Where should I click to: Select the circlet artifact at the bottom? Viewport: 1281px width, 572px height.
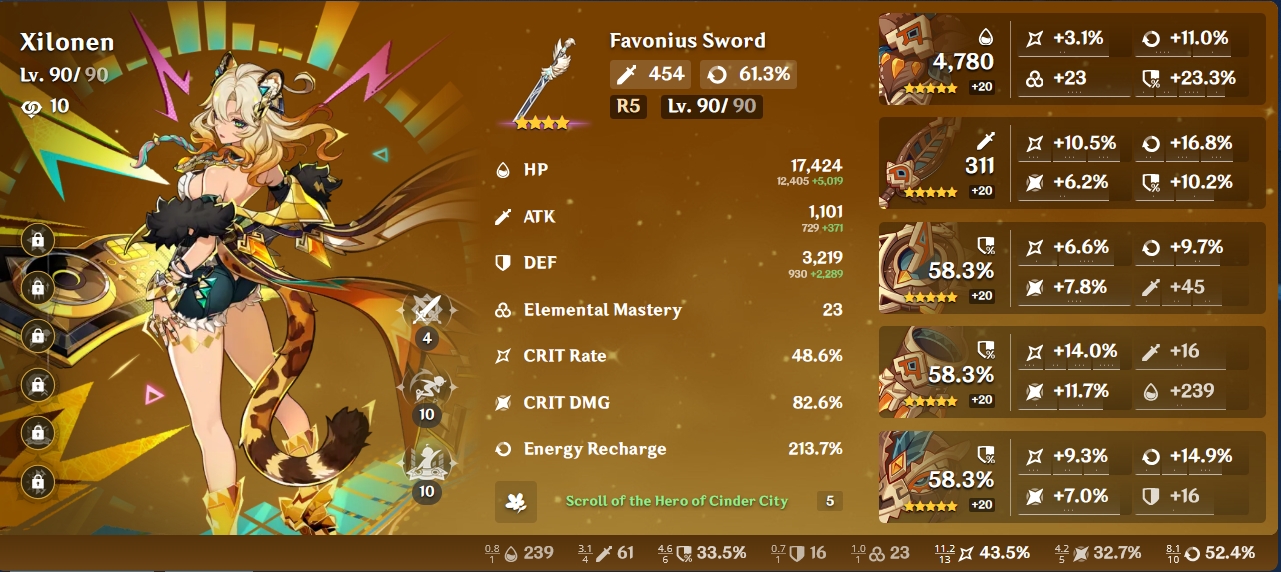tap(1064, 477)
